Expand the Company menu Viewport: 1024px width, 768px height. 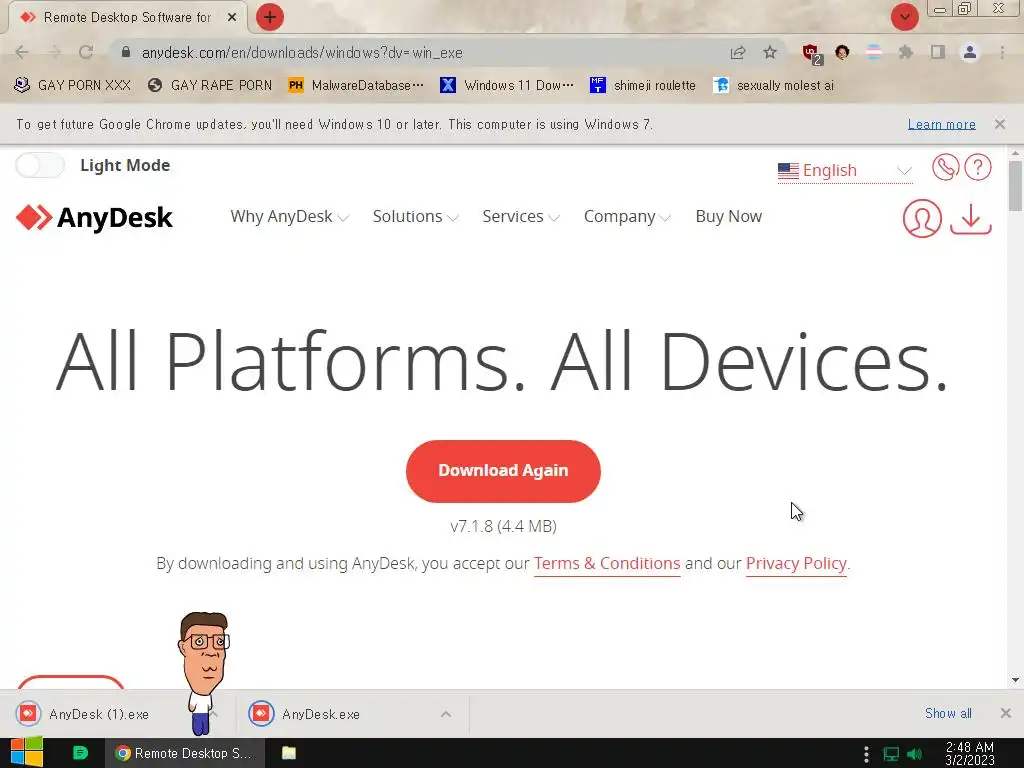point(627,217)
